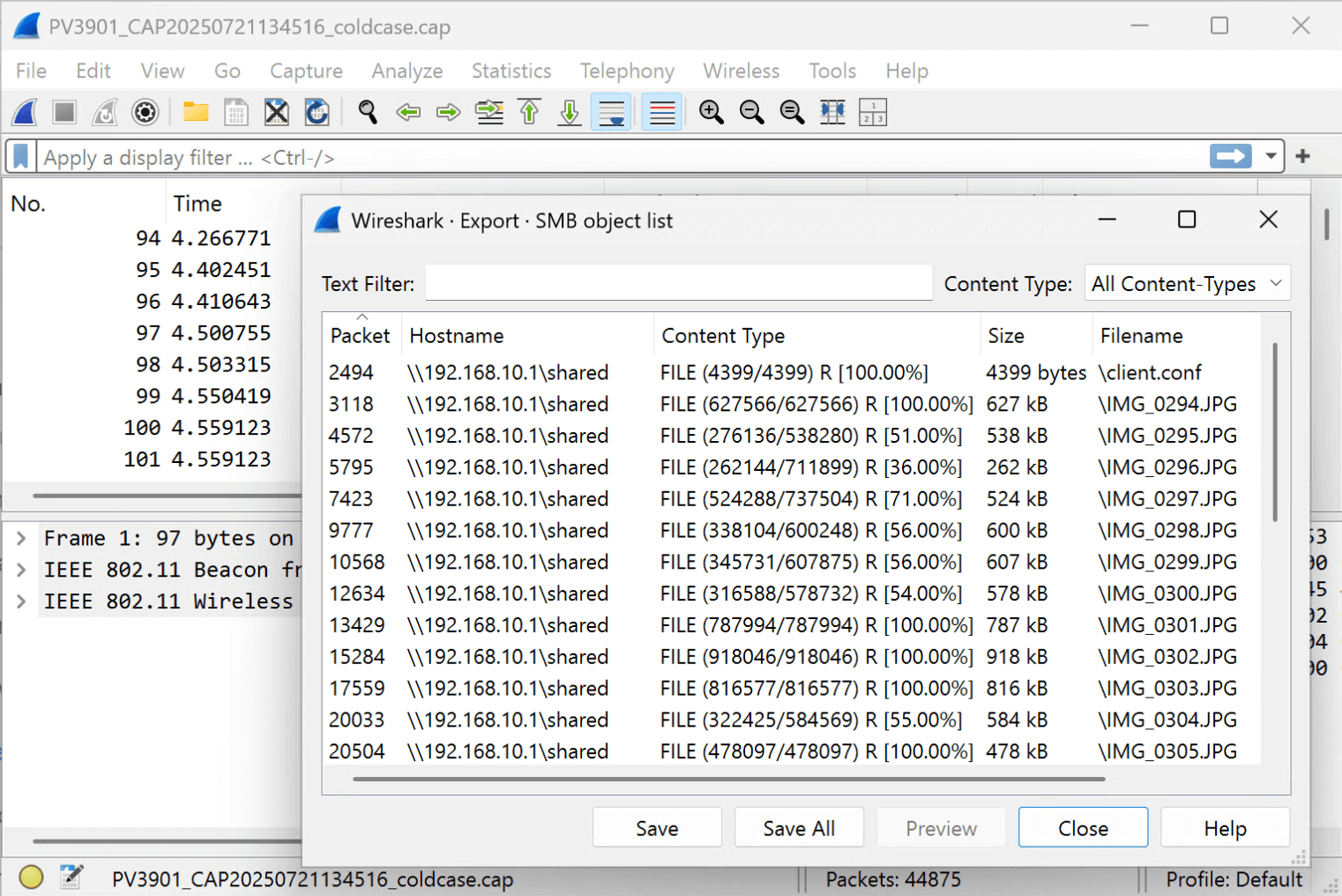Open capture options gear icon
This screenshot has width=1342, height=896.
tap(145, 112)
